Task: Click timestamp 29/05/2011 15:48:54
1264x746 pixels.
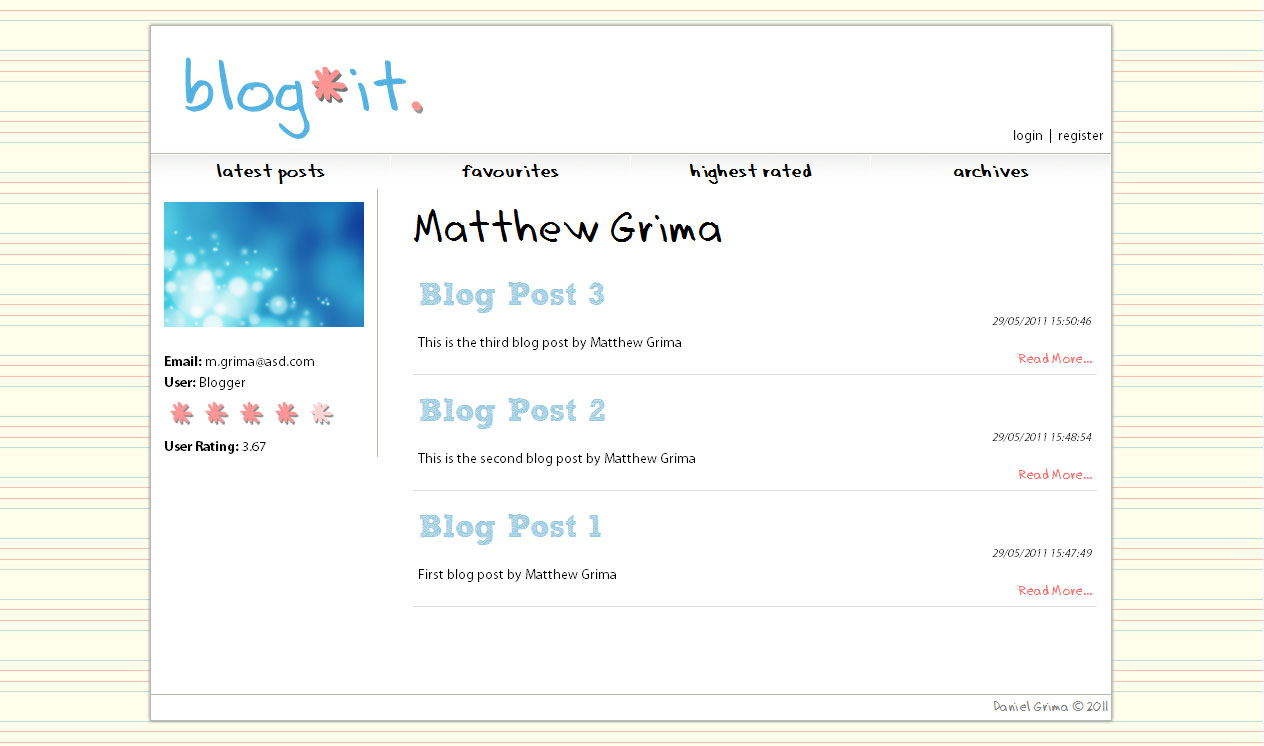Action: 1042,438
